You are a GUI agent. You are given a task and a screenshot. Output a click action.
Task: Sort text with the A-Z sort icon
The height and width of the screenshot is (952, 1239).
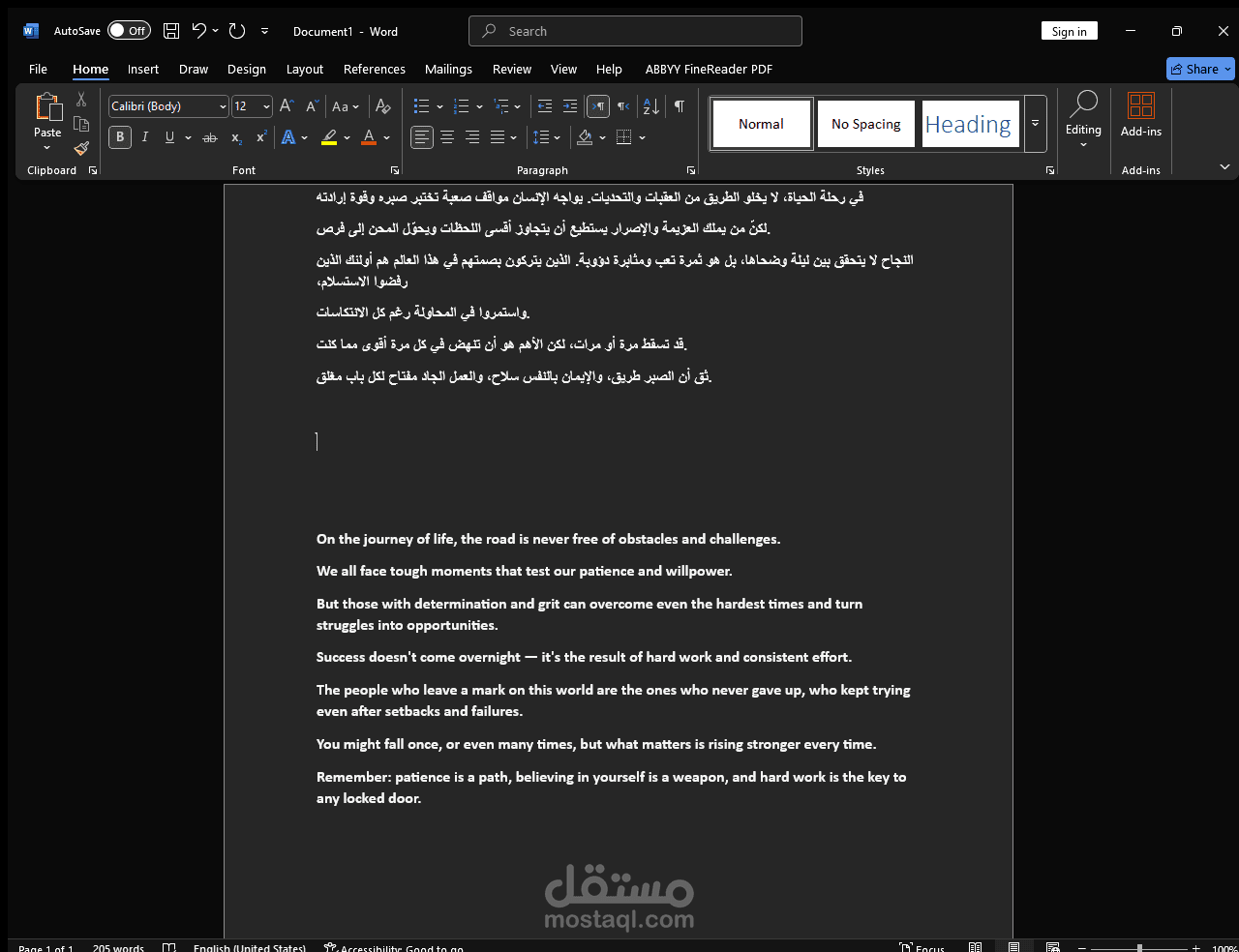651,106
